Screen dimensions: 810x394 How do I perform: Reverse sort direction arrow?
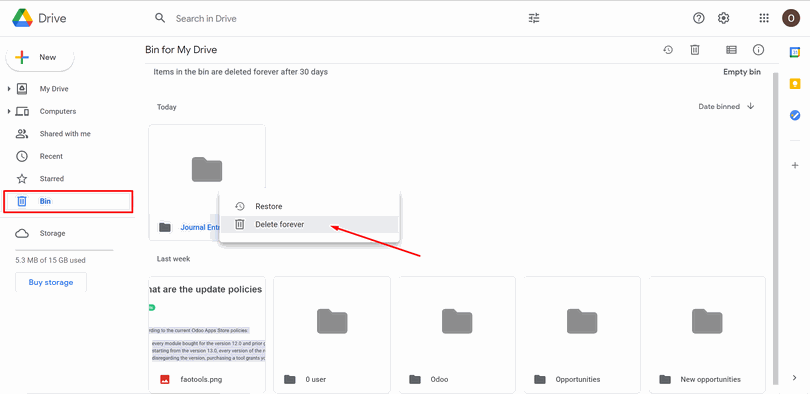pos(751,106)
